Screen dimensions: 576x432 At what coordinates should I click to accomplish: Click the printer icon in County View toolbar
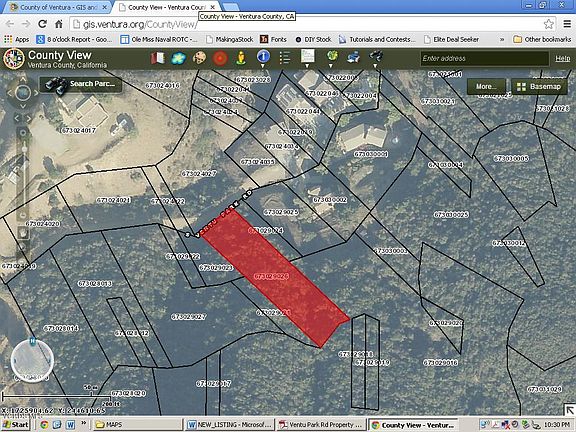(x=353, y=57)
